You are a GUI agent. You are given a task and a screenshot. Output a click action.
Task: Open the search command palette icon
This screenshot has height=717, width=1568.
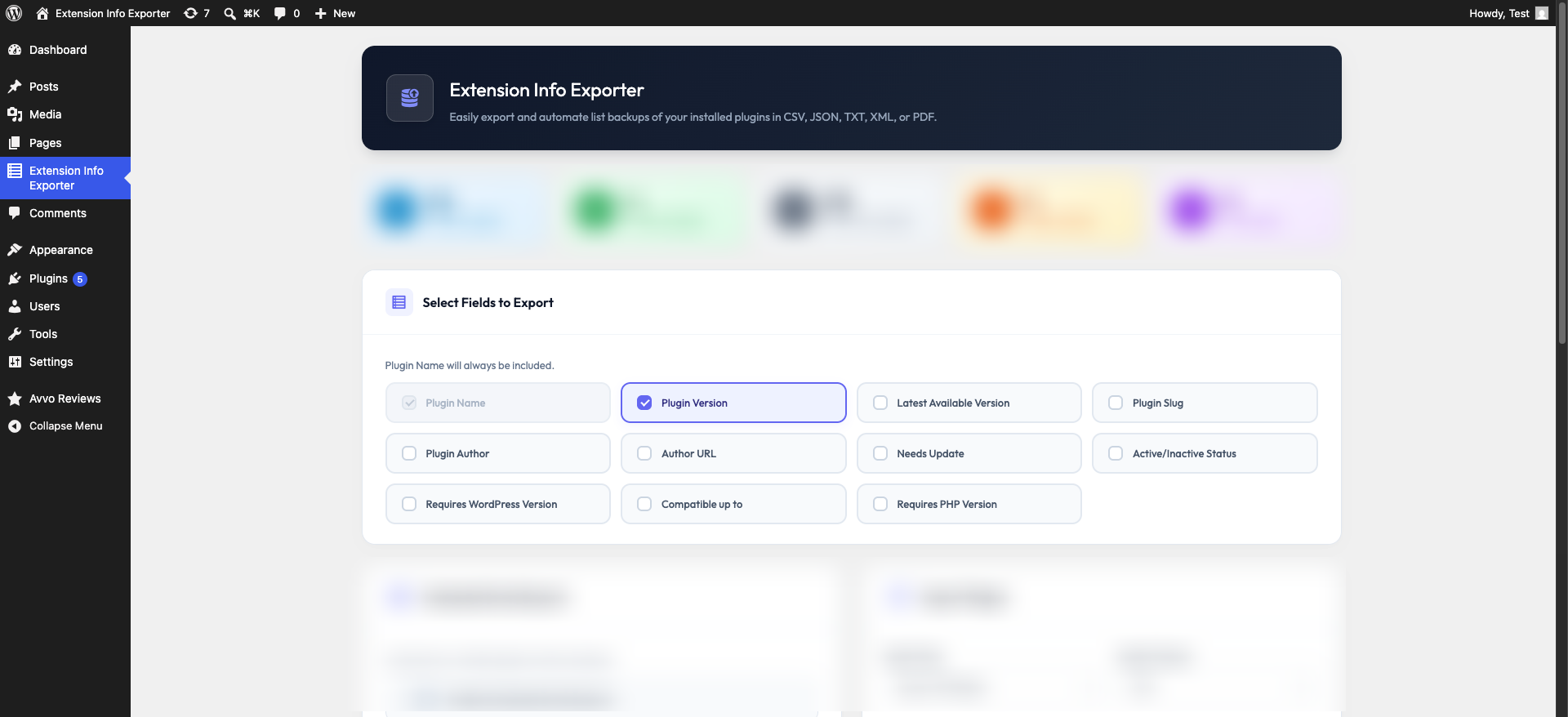230,13
